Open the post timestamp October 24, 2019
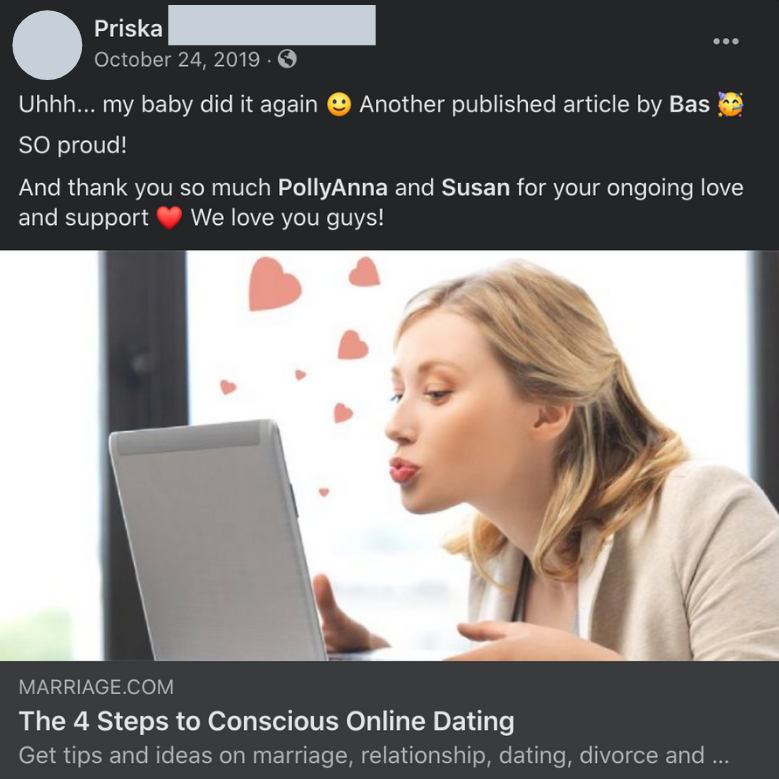Screen dimensions: 779x779 (177, 60)
